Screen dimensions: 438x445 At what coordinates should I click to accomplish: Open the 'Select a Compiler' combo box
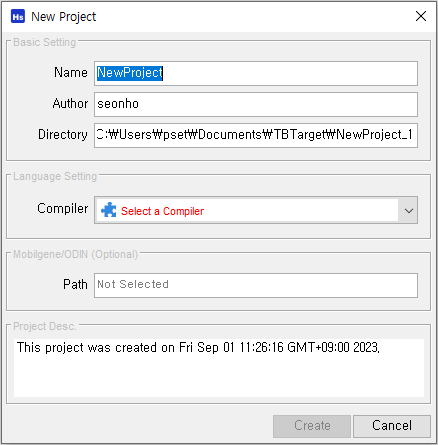click(256, 210)
